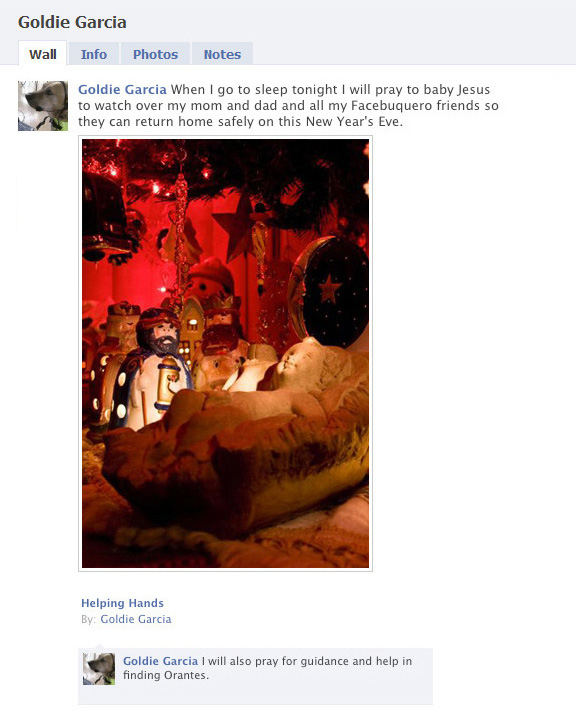Click the comment text about finding Orantes
Viewport: 576px width, 725px height.
(x=267, y=668)
